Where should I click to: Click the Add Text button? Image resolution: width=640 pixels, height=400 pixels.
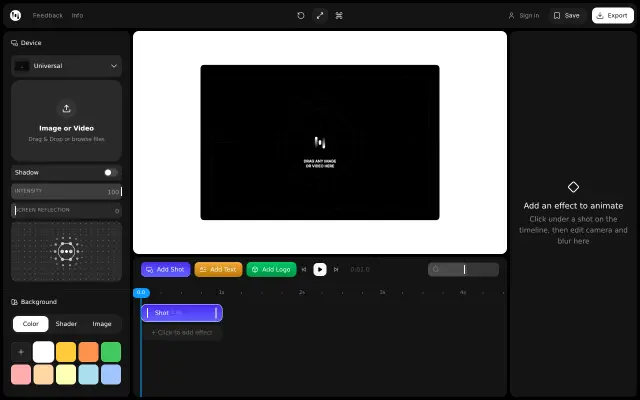(x=218, y=269)
